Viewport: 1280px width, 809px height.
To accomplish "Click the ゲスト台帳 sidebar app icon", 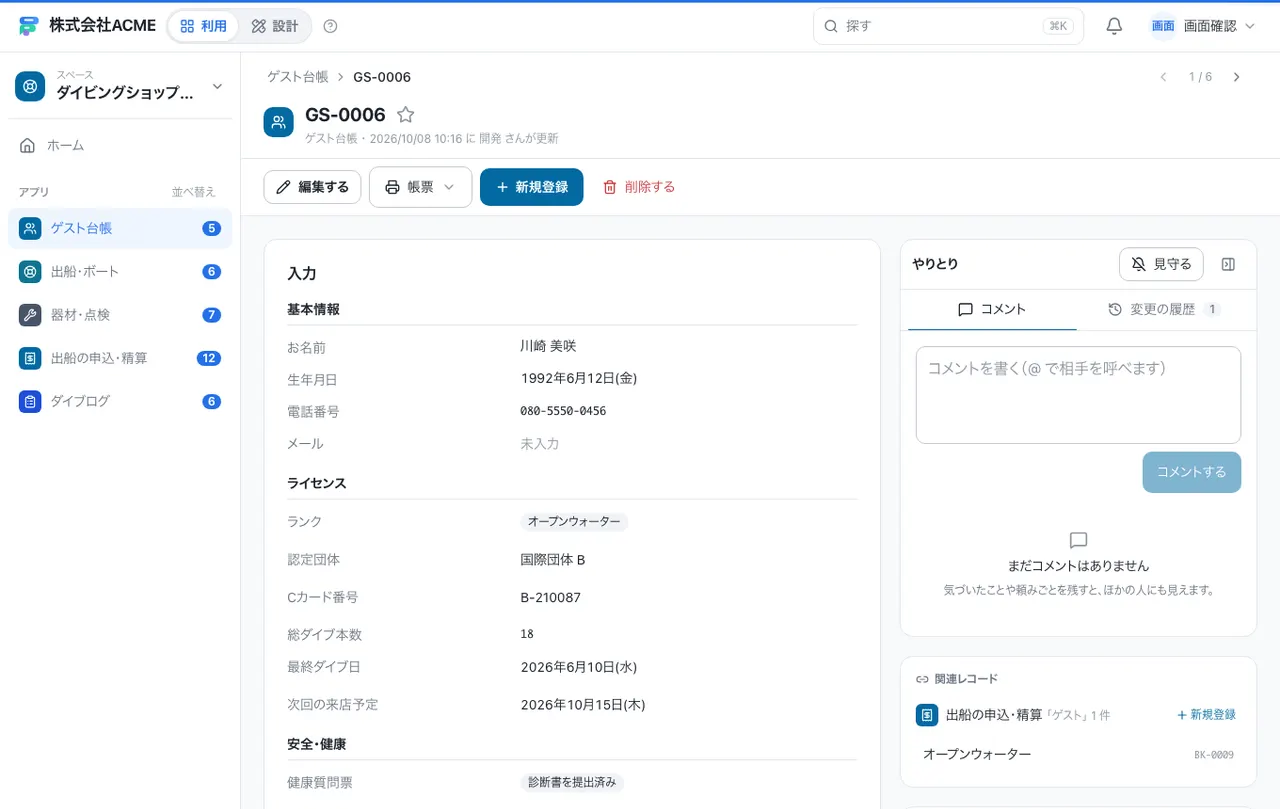I will point(30,228).
